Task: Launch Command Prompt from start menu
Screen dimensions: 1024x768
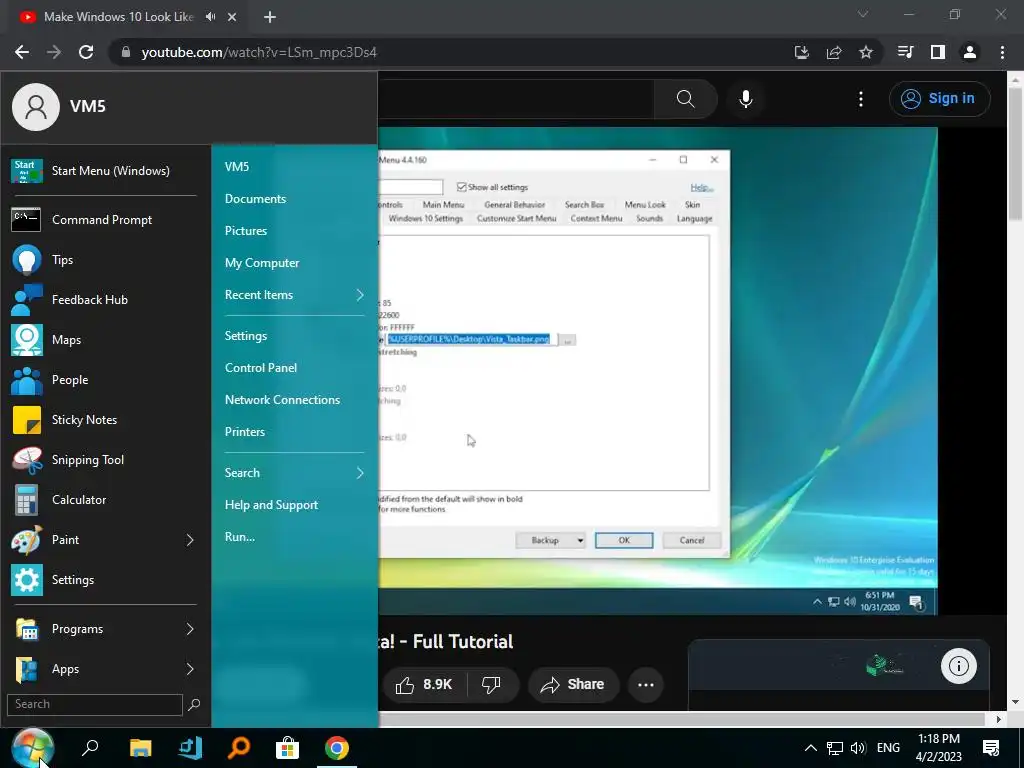Action: click(x=104, y=220)
